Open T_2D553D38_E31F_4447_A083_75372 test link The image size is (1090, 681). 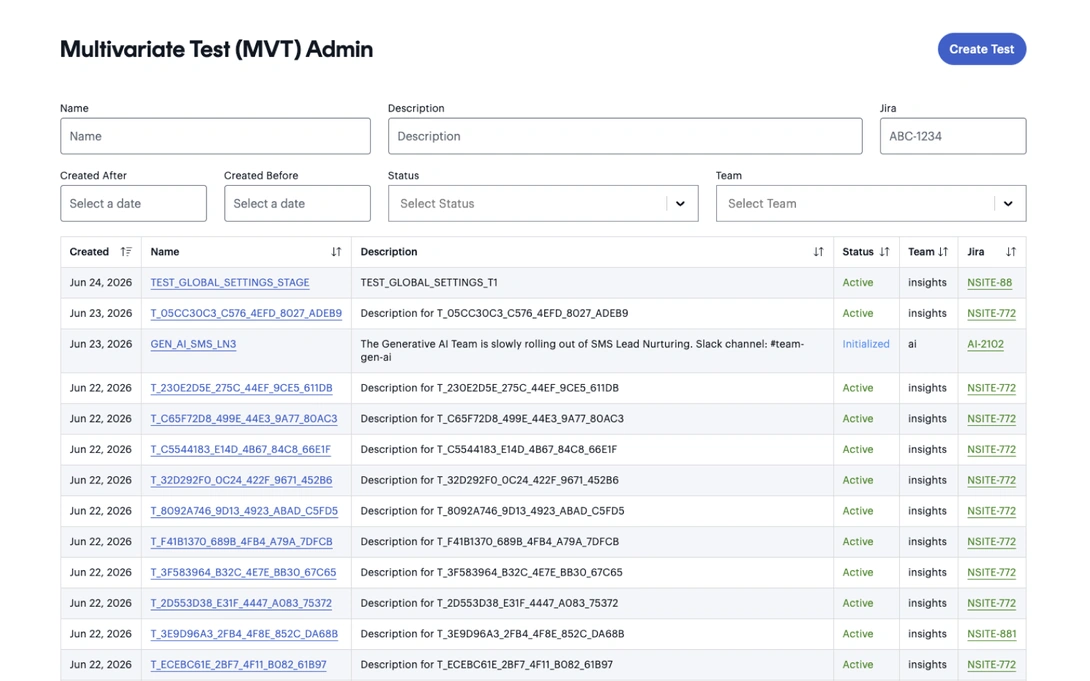(241, 603)
